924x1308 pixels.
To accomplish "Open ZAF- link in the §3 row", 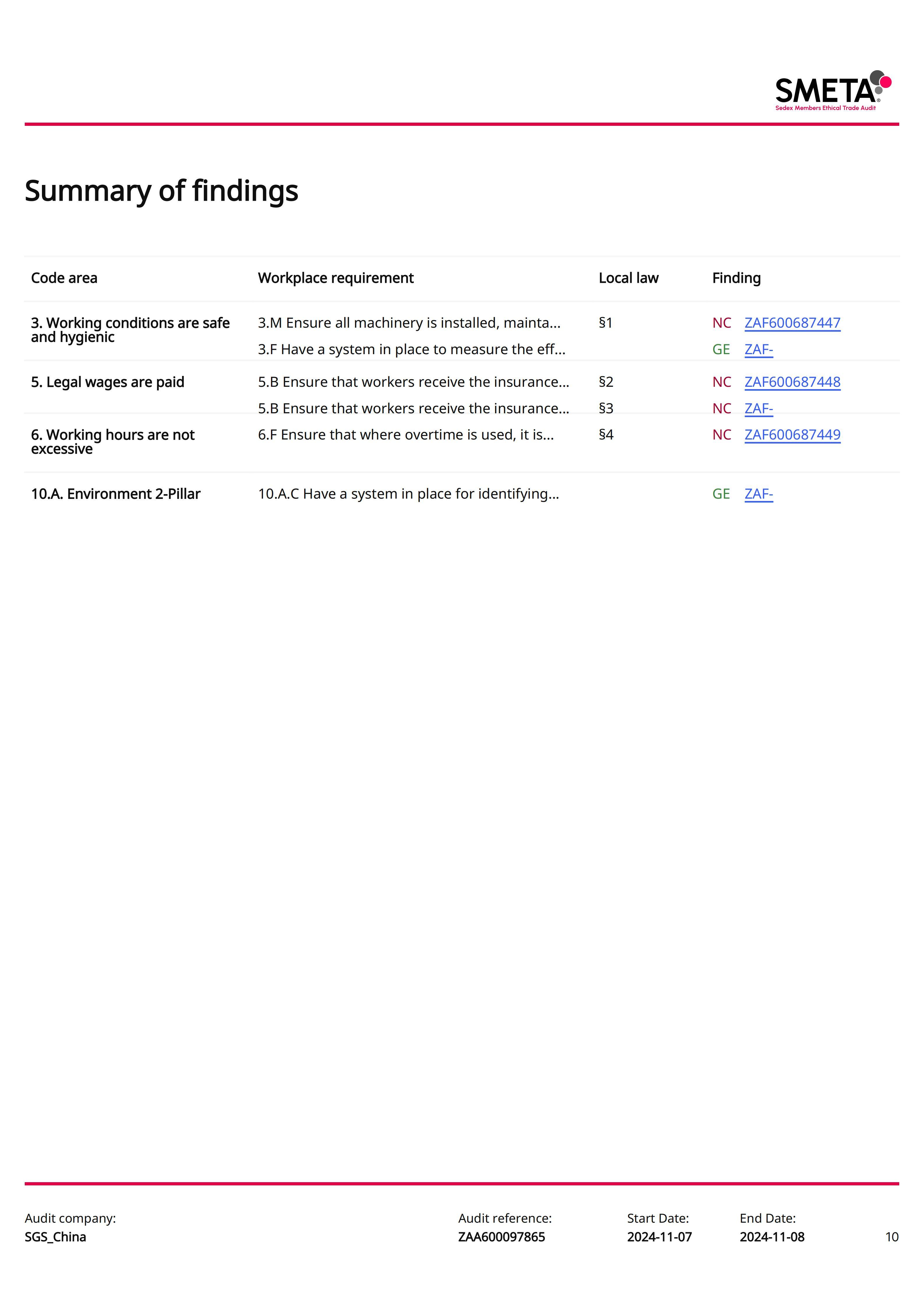I will 758,408.
